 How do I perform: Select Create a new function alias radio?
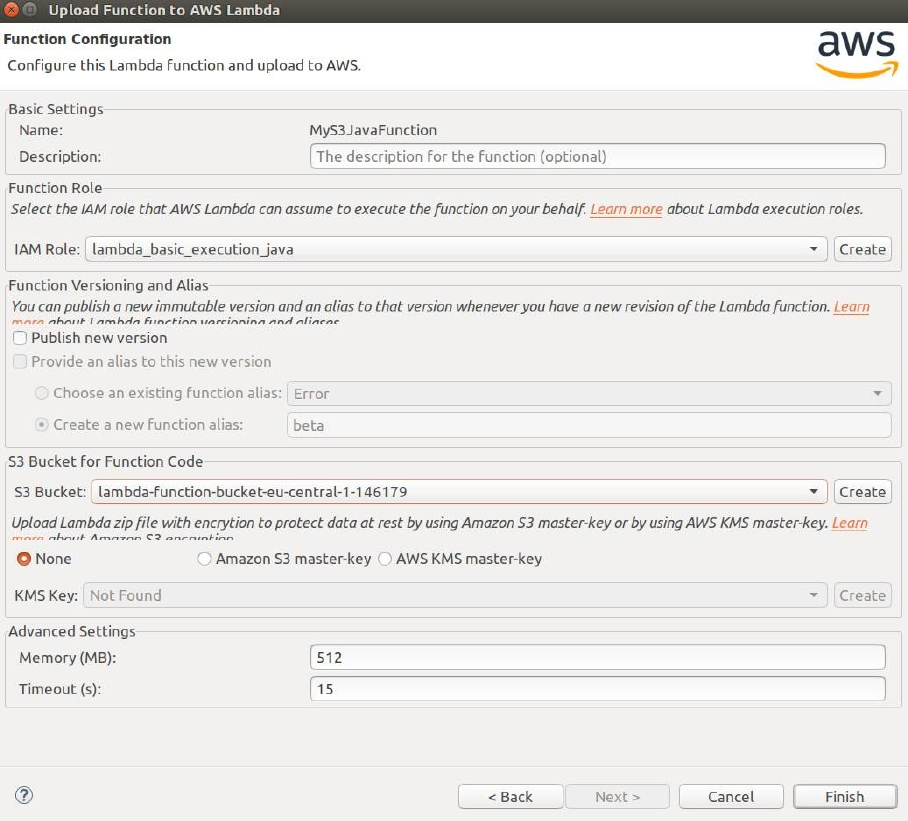click(42, 424)
